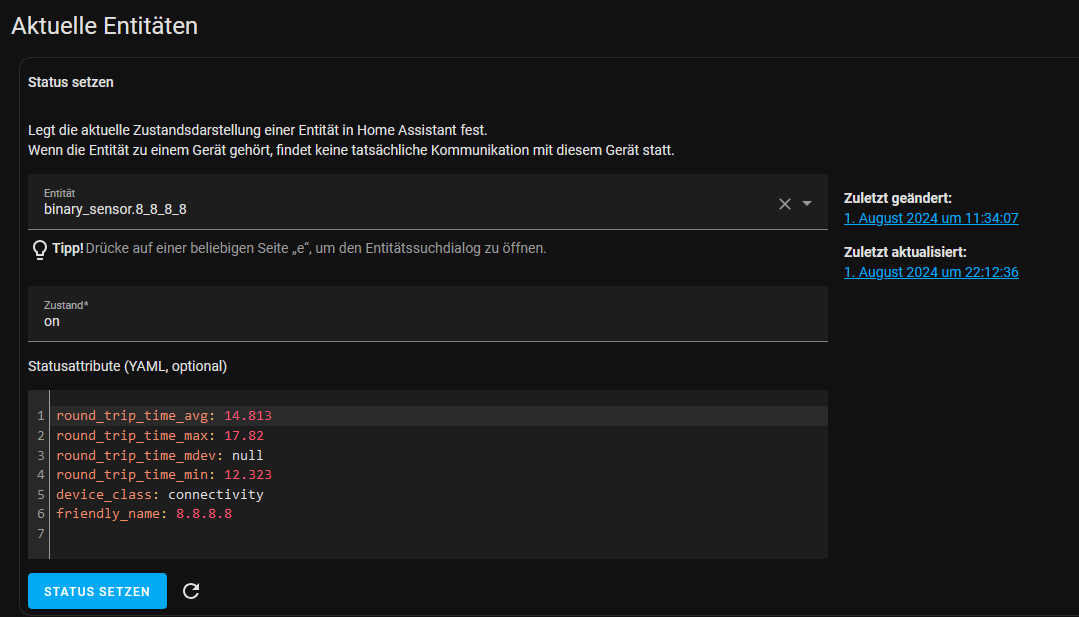Click line number 1 in editor gutter
The height and width of the screenshot is (617, 1079).
pyautogui.click(x=41, y=416)
